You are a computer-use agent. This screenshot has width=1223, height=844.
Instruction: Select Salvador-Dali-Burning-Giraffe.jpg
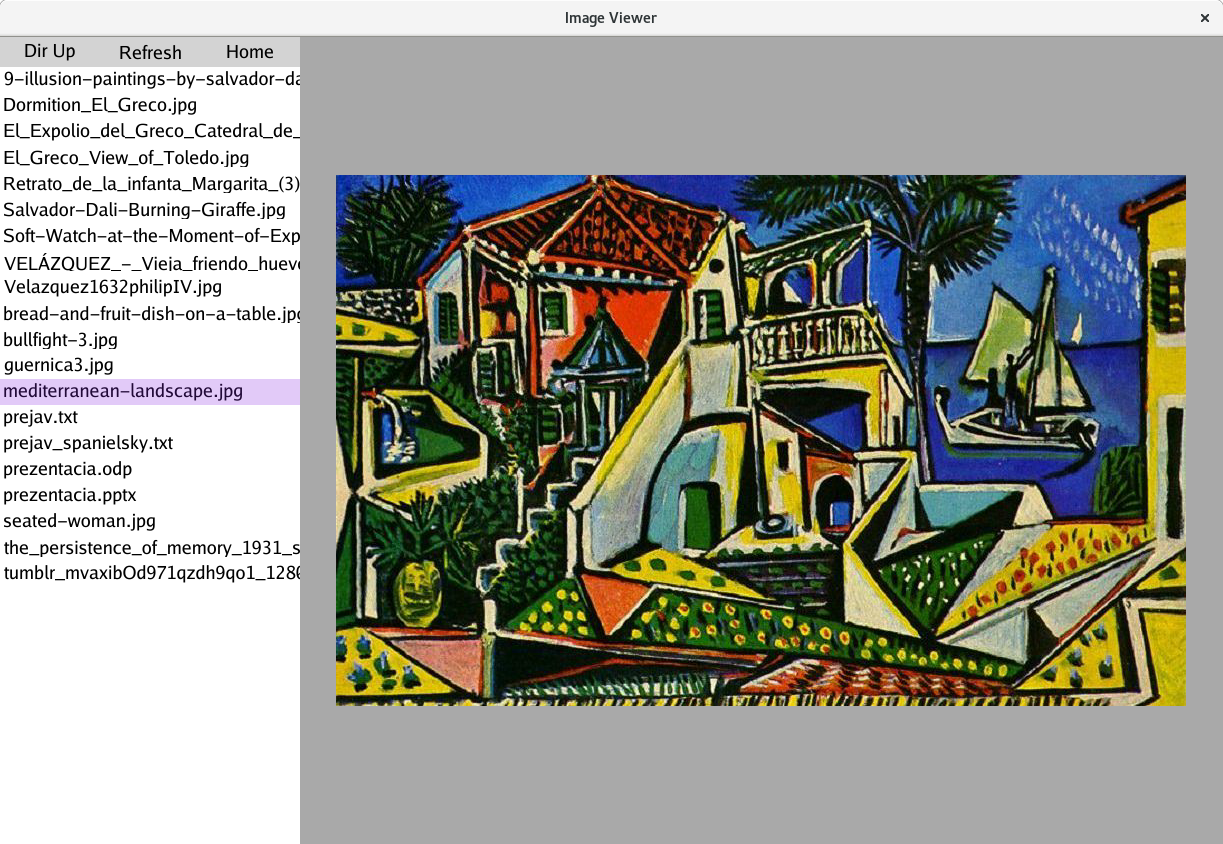click(145, 209)
